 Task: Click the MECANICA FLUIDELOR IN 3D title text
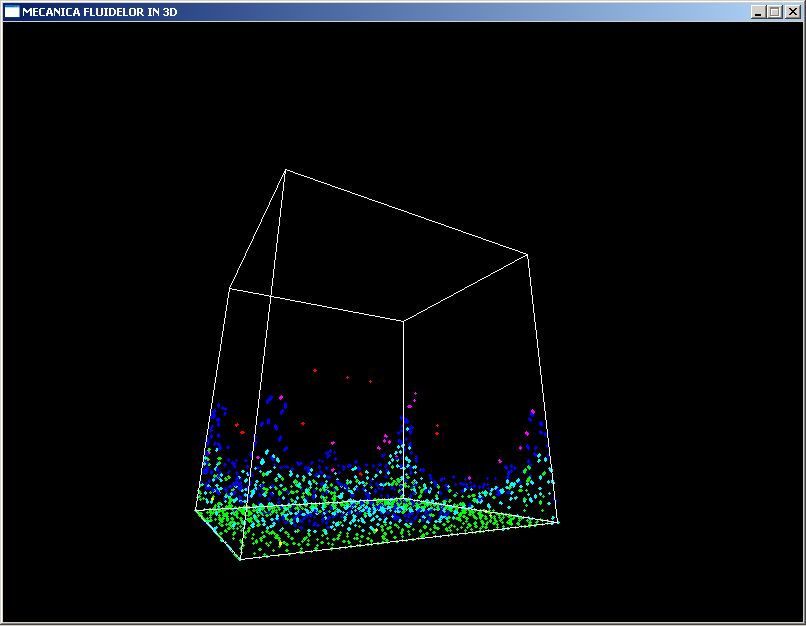[x=100, y=12]
